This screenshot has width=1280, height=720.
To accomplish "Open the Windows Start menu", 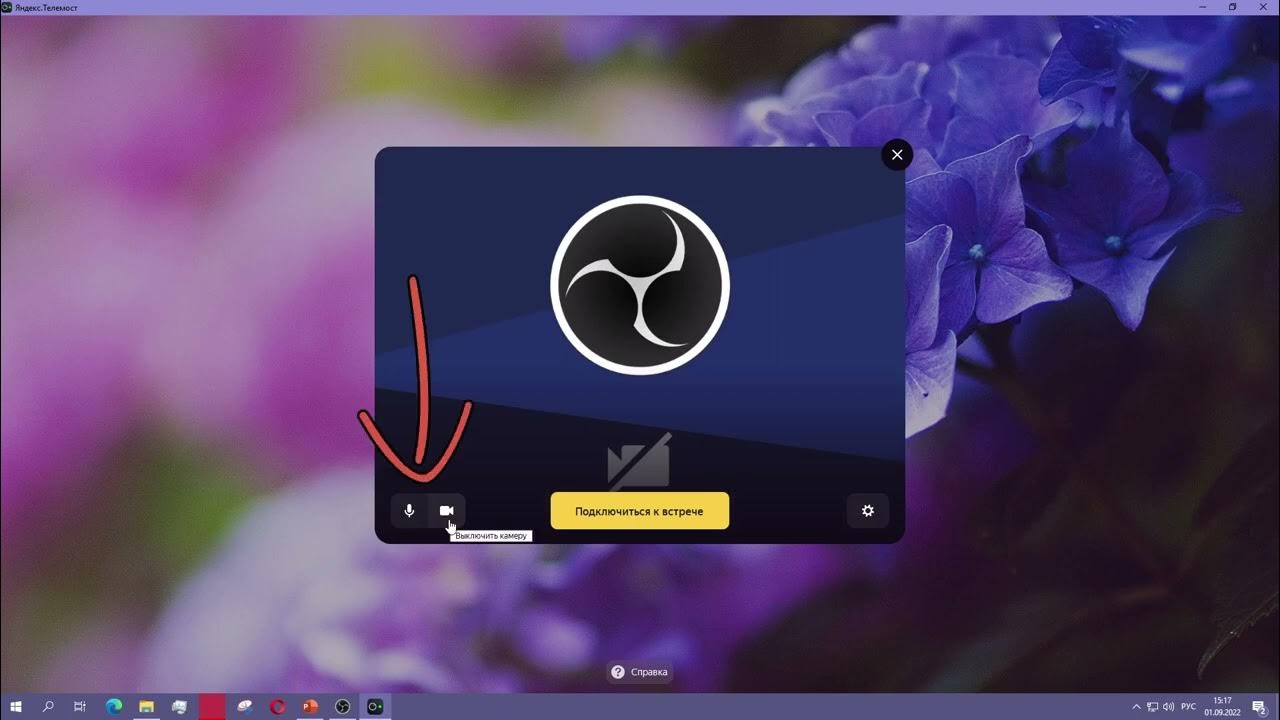I will pyautogui.click(x=16, y=707).
